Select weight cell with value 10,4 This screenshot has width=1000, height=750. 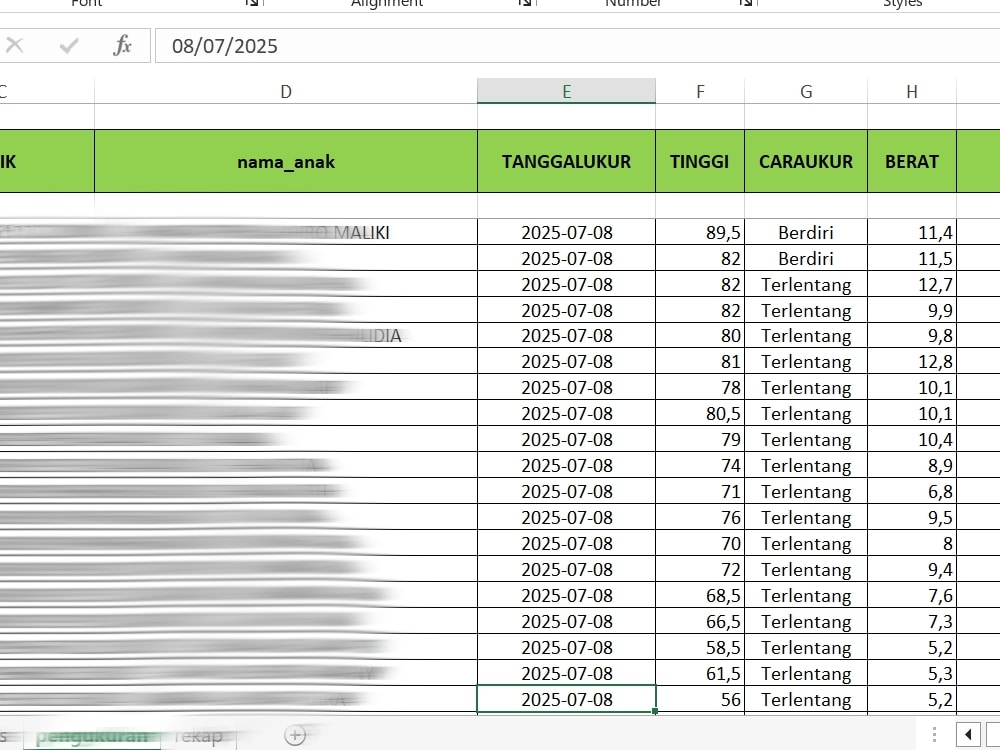click(x=912, y=439)
